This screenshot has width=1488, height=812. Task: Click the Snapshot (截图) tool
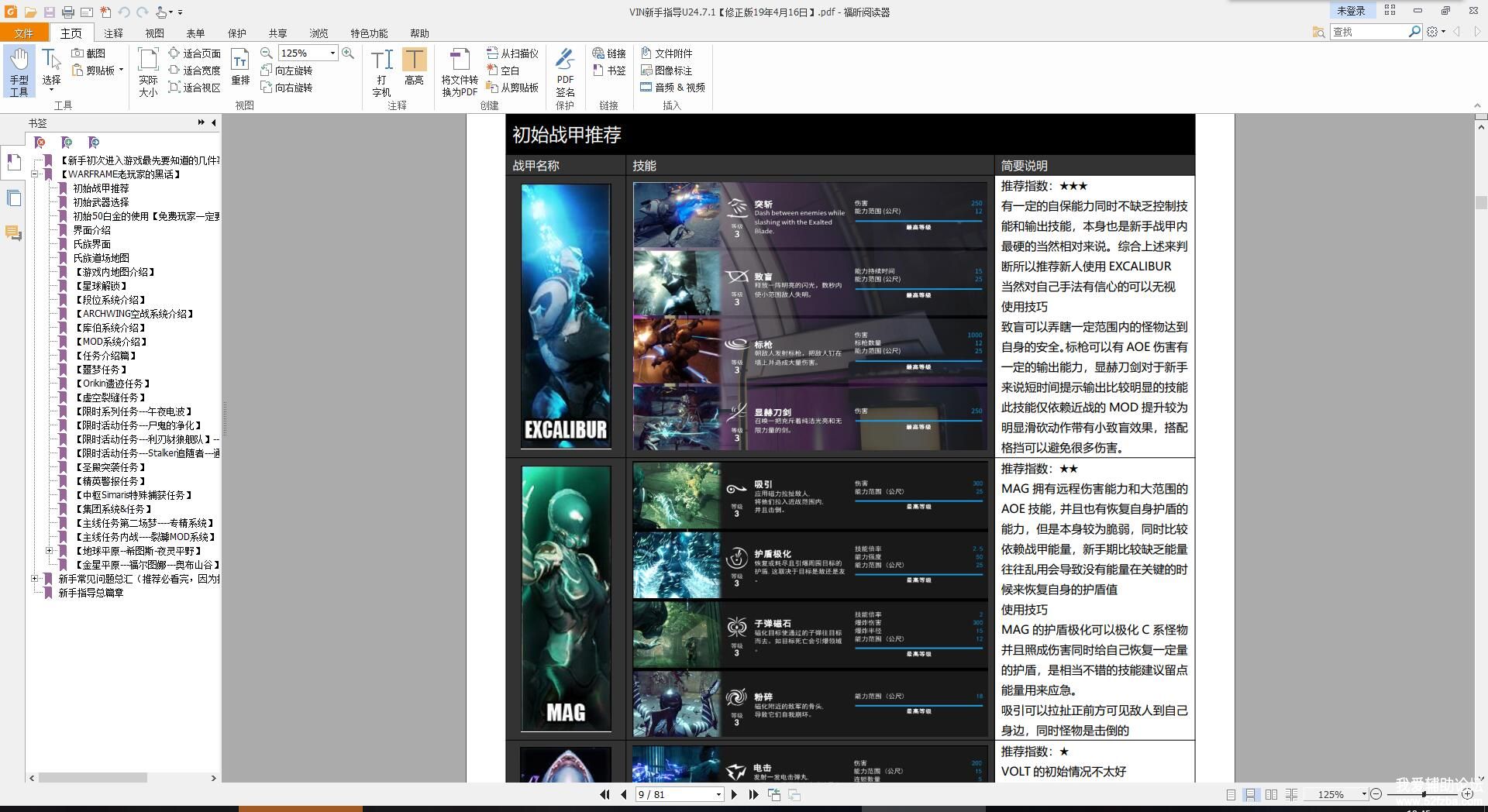coord(88,53)
